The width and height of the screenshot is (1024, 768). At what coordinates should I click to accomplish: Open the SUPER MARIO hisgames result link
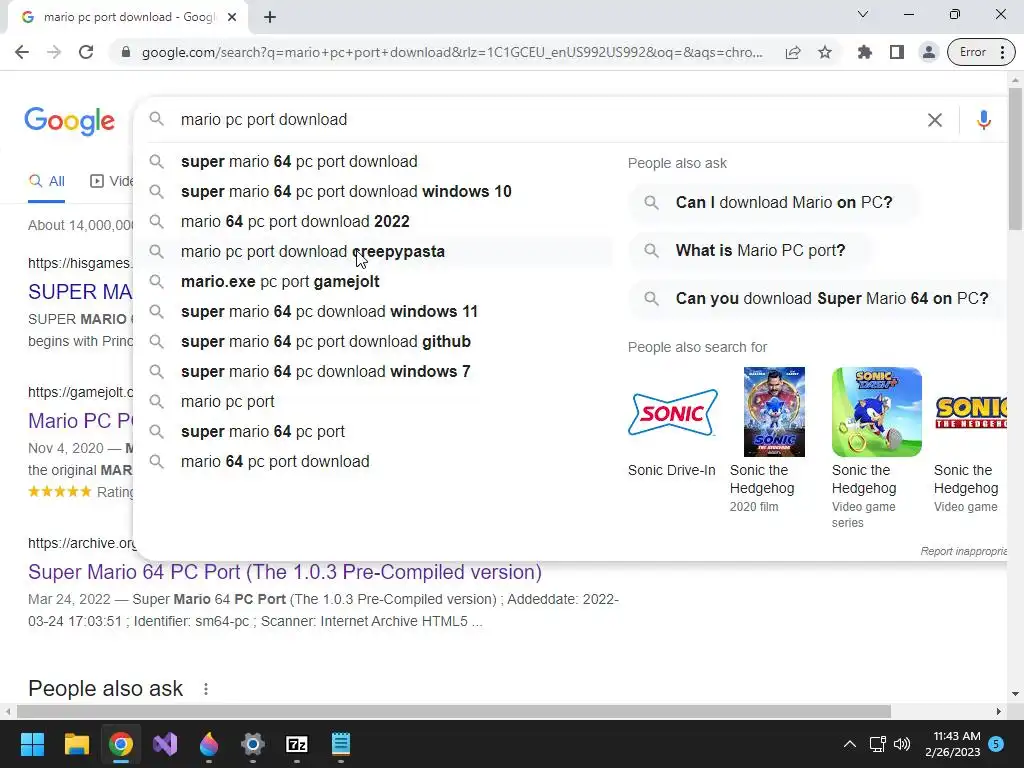tap(80, 291)
